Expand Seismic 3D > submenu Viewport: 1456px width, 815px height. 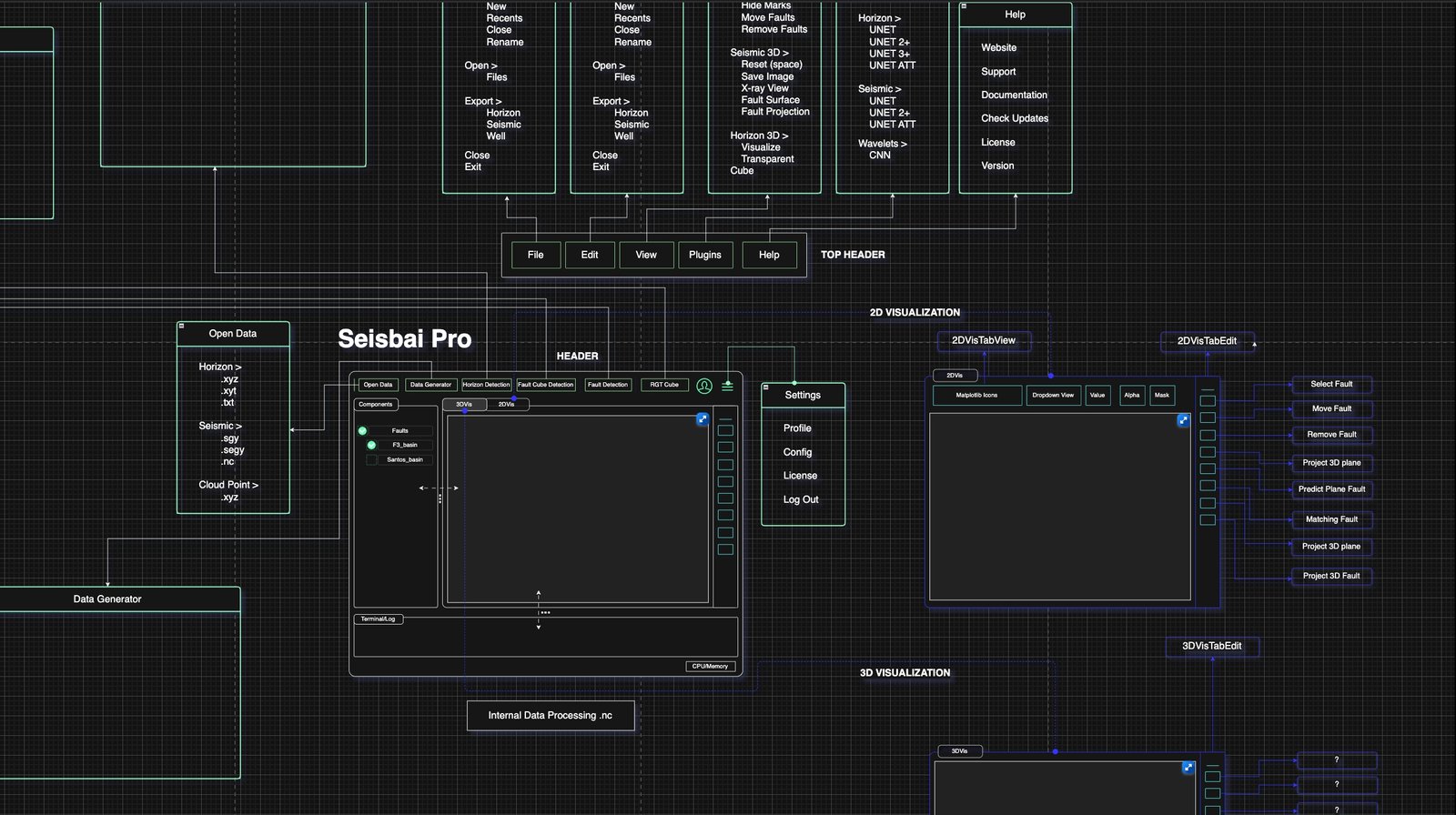click(759, 53)
